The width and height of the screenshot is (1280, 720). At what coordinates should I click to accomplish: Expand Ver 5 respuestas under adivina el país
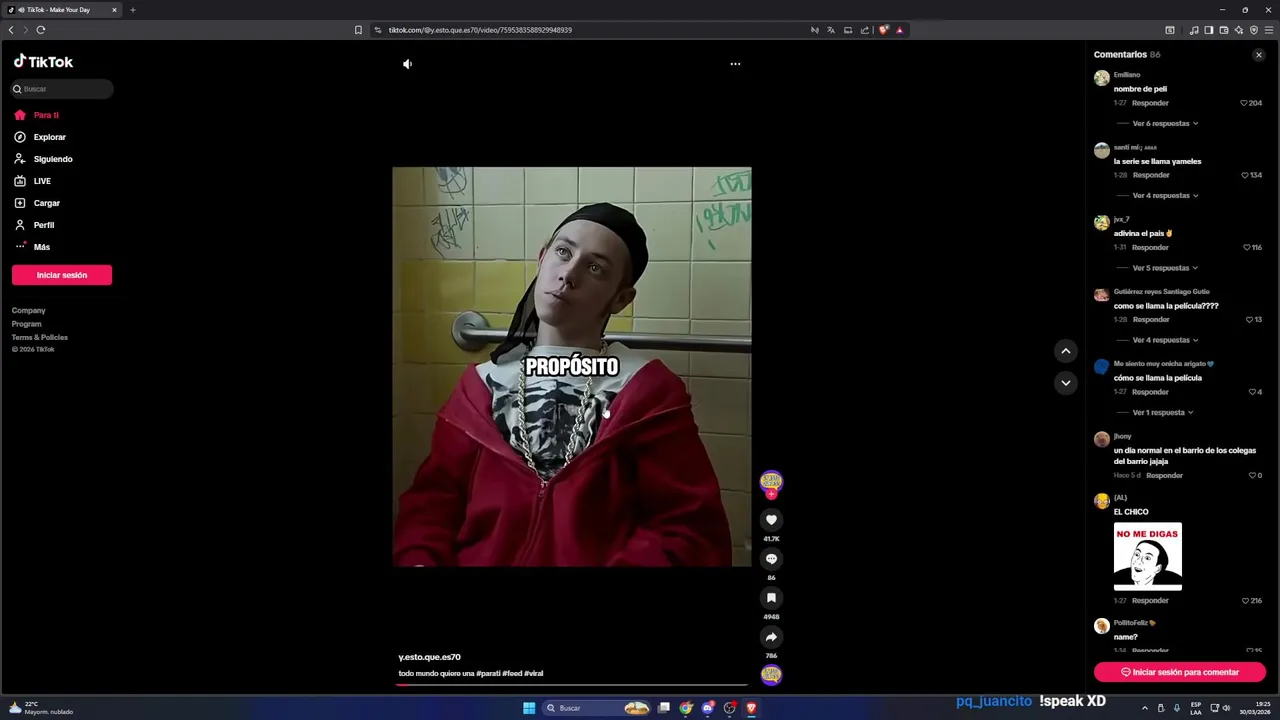click(x=1165, y=268)
